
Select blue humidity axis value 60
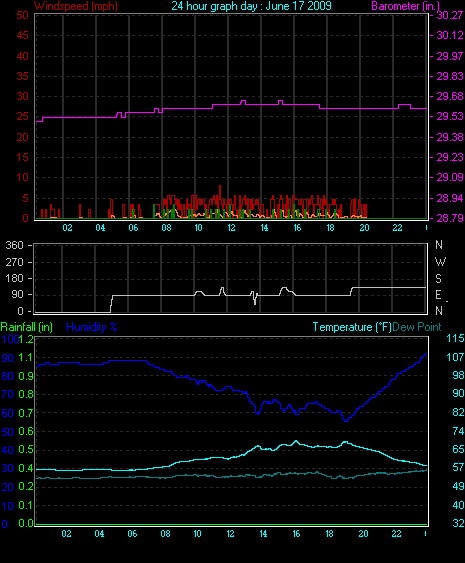coord(7,413)
